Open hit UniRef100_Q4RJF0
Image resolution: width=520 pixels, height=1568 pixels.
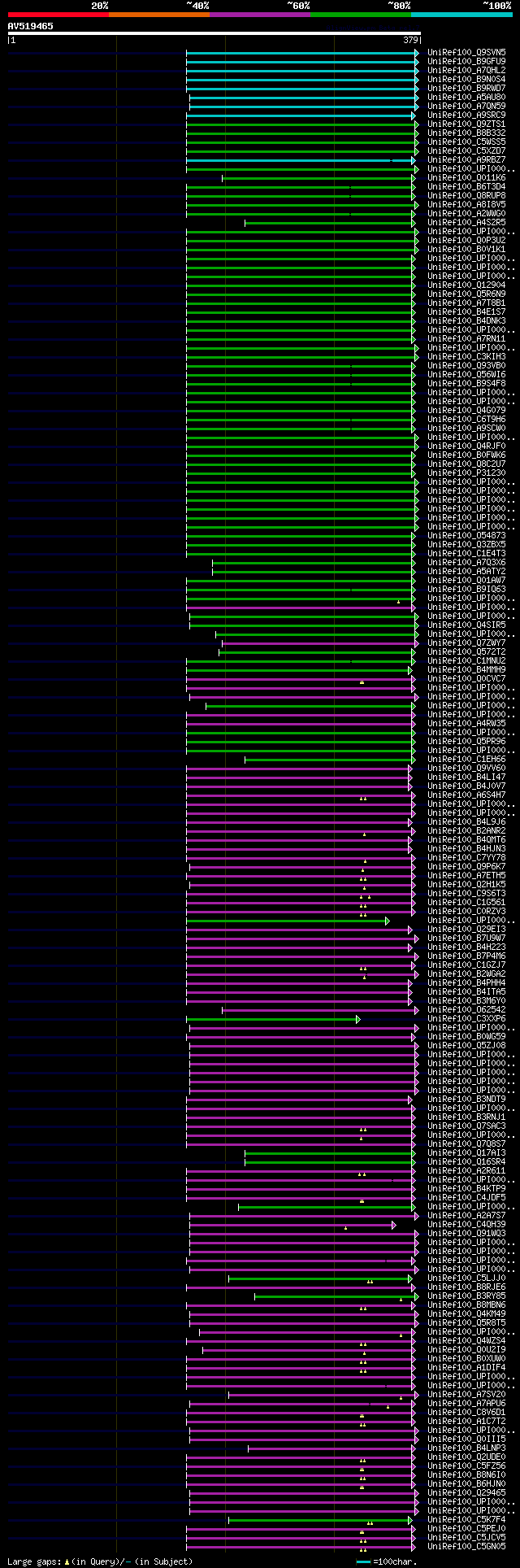coord(466,446)
